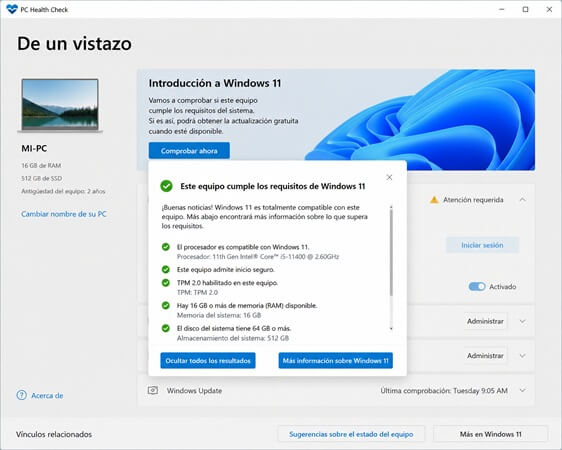Expand the Windows Update section

pyautogui.click(x=523, y=390)
